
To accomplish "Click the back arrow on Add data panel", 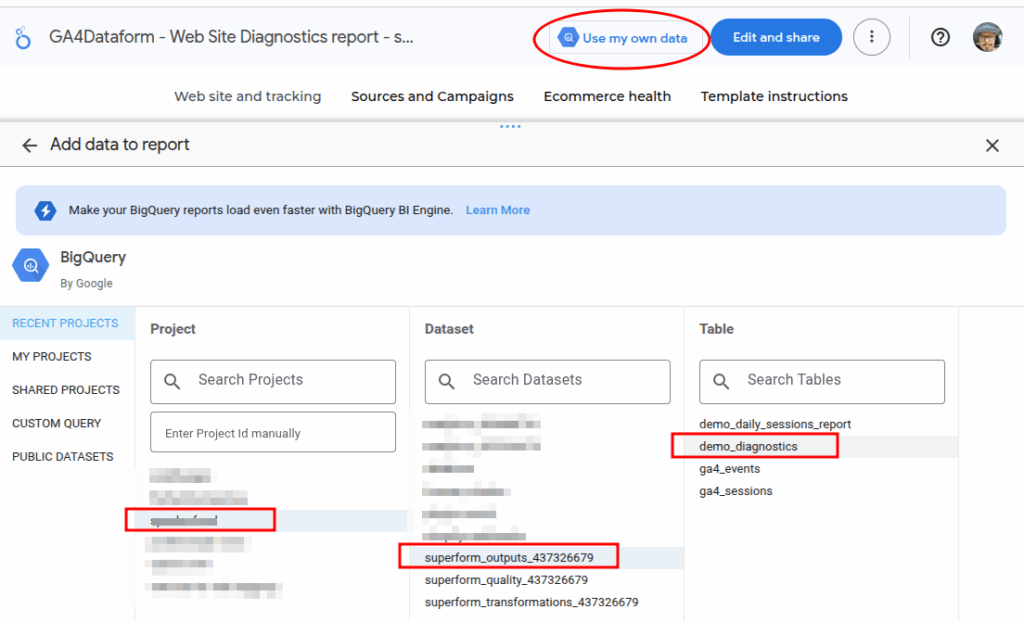I will point(29,144).
